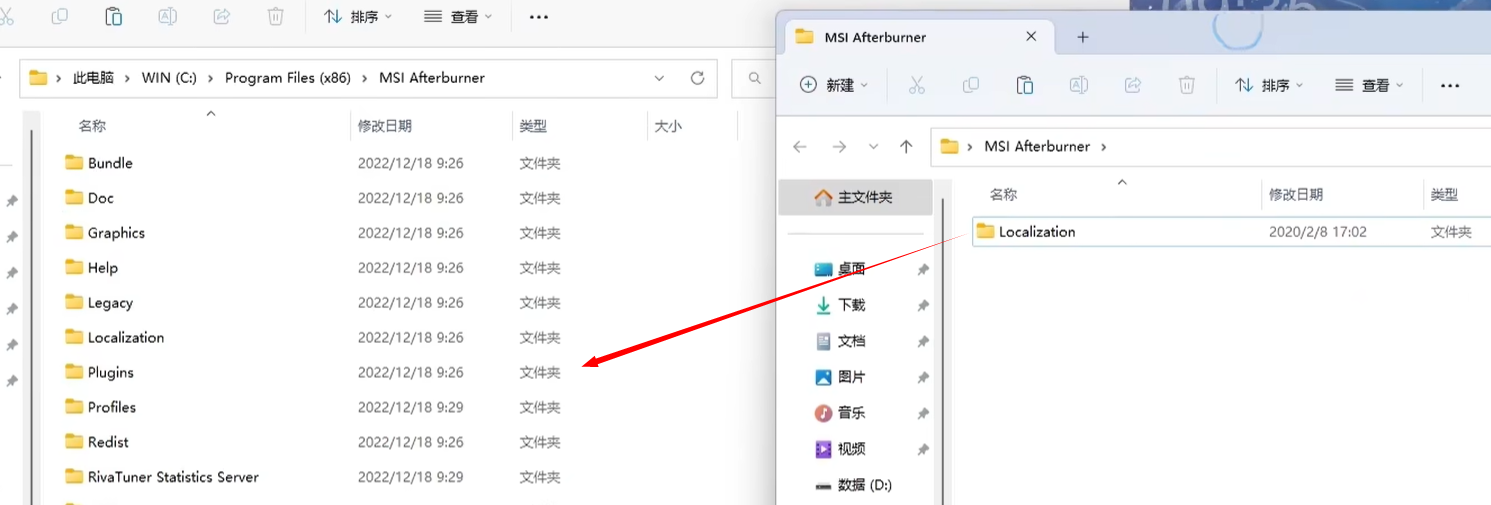
Task: Click Program Files (x86) breadcrumb segment
Action: (x=288, y=78)
